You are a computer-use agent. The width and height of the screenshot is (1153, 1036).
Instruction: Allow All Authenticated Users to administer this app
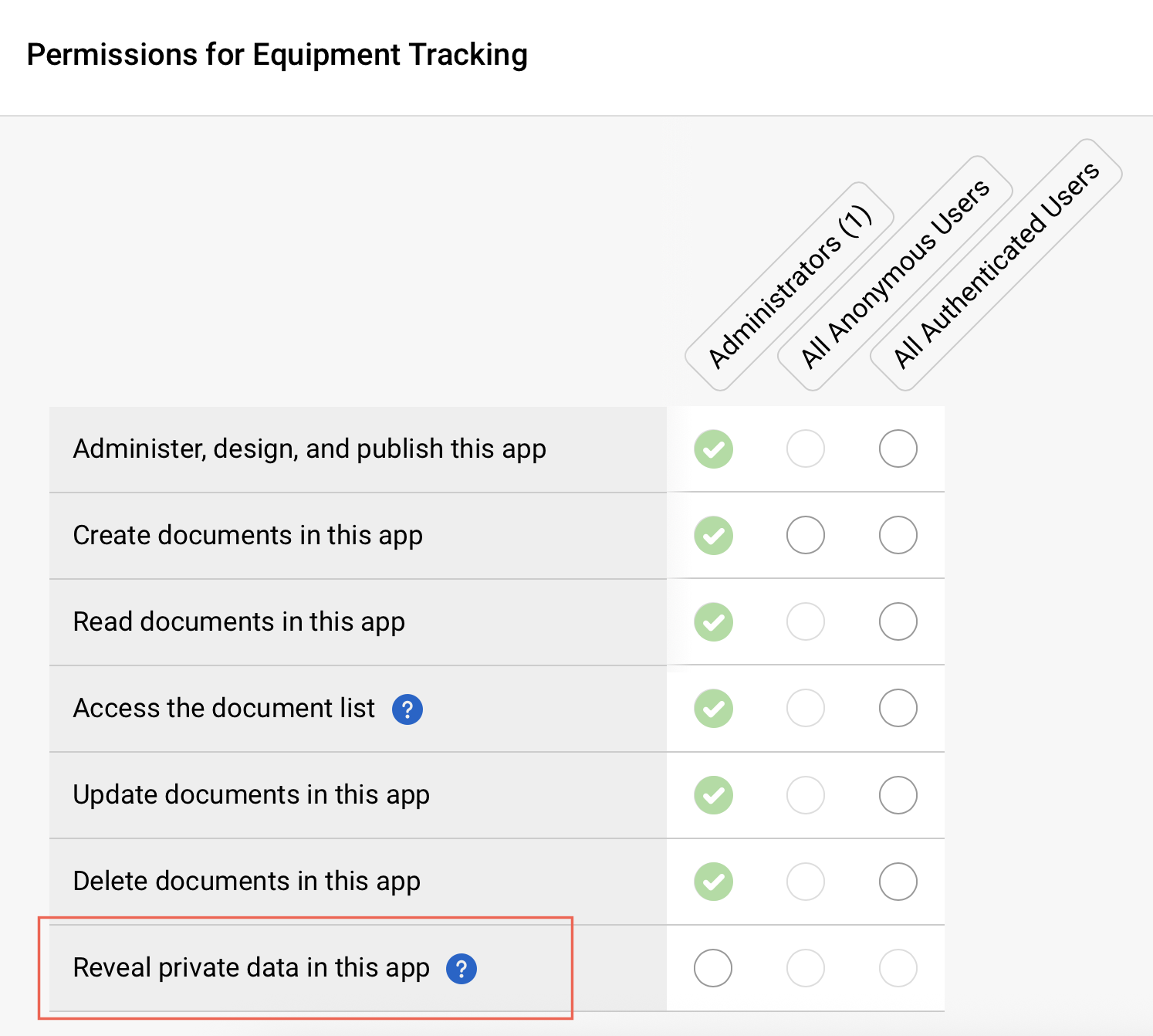click(x=898, y=449)
